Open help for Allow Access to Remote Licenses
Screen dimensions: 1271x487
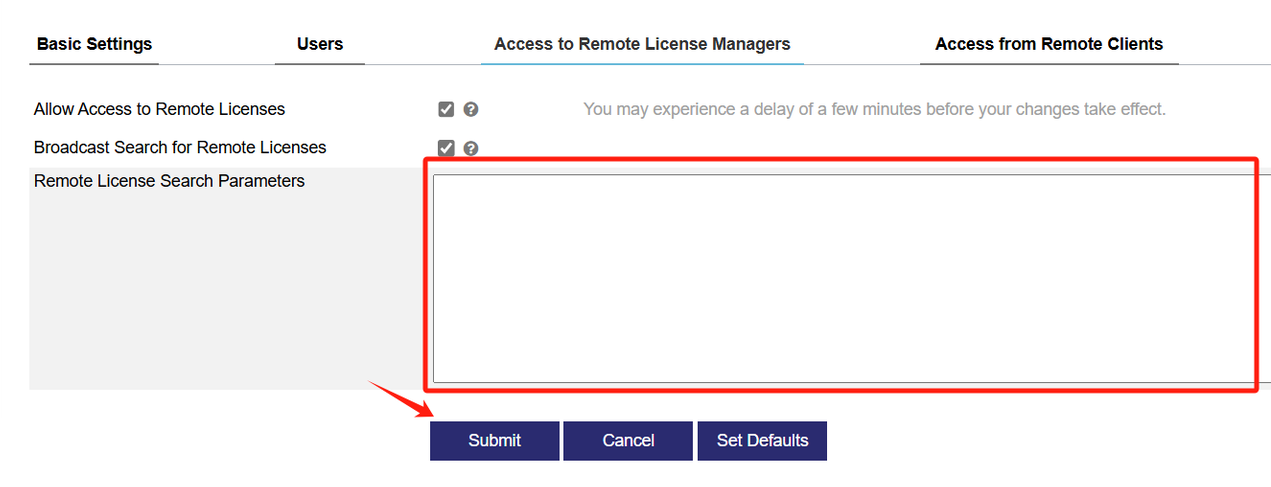coord(471,110)
